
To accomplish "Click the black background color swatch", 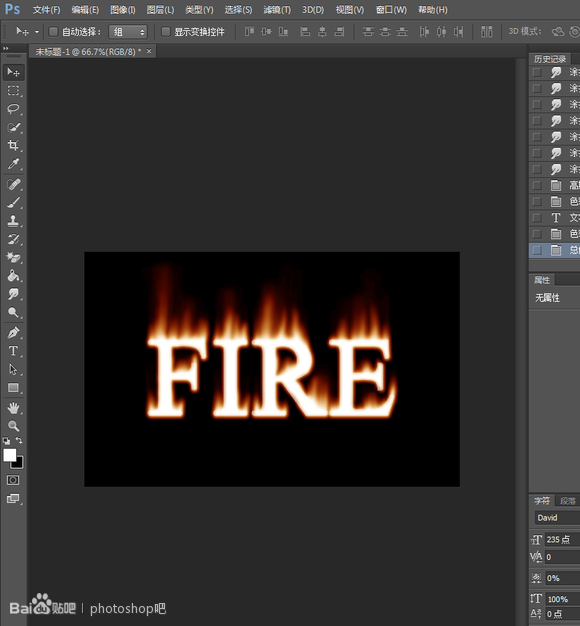I will point(20,464).
